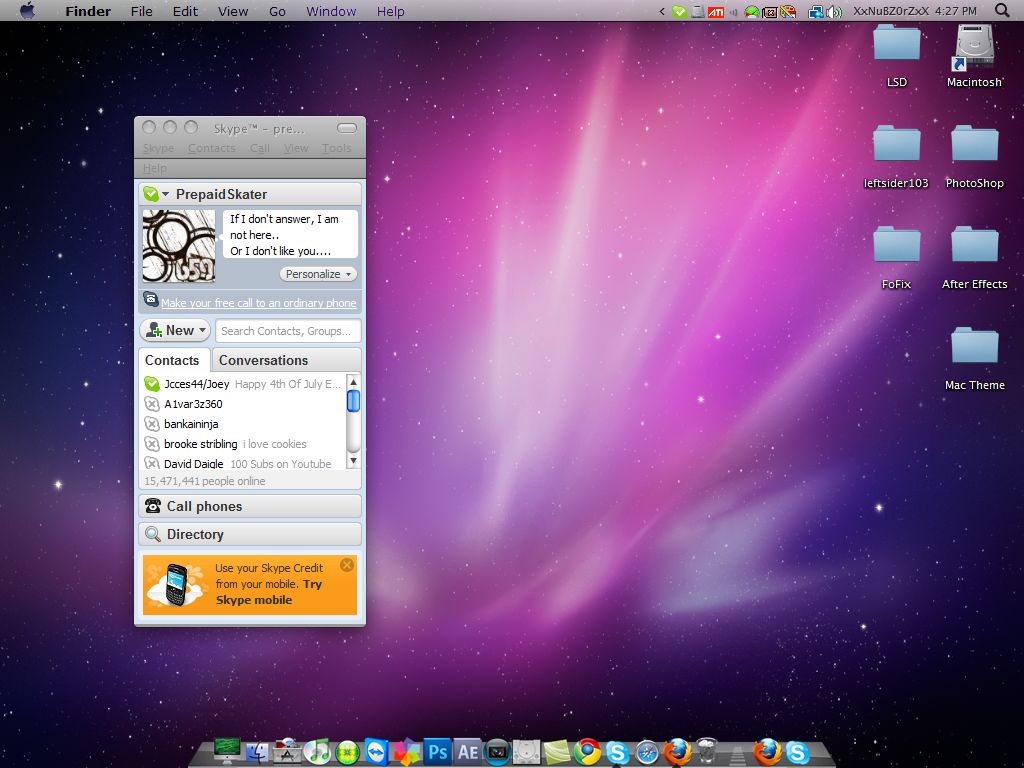
Task: Click the telephone icon on Call phones
Action: pyautogui.click(x=153, y=505)
